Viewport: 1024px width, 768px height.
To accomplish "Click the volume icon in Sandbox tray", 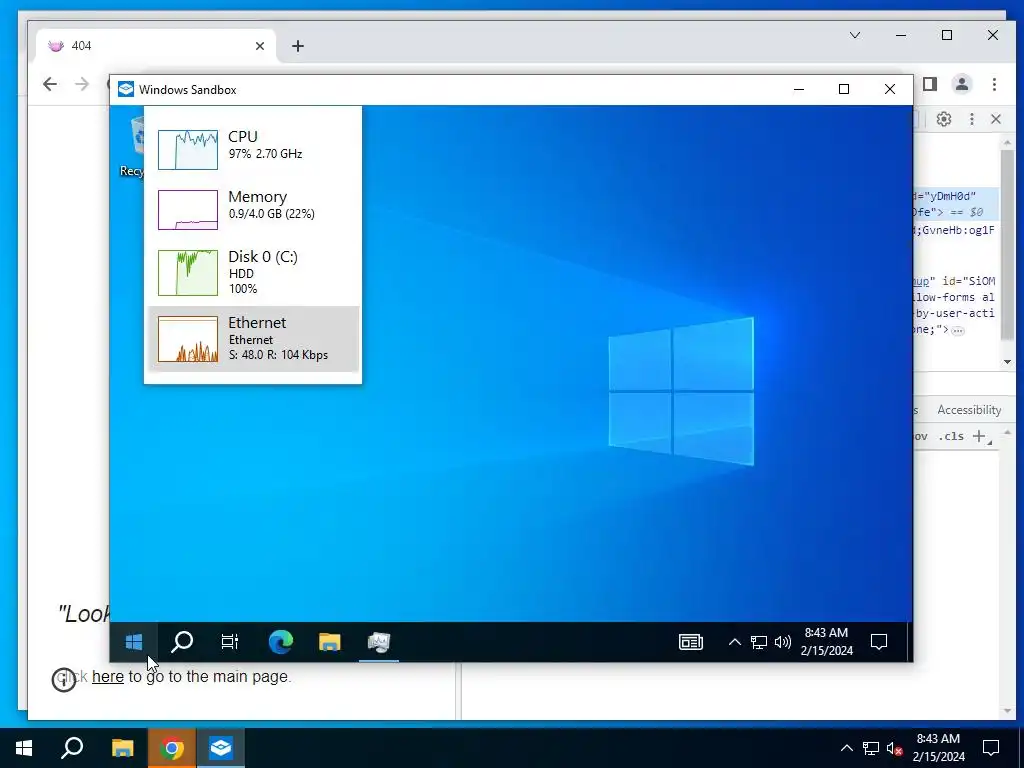I will coord(782,642).
